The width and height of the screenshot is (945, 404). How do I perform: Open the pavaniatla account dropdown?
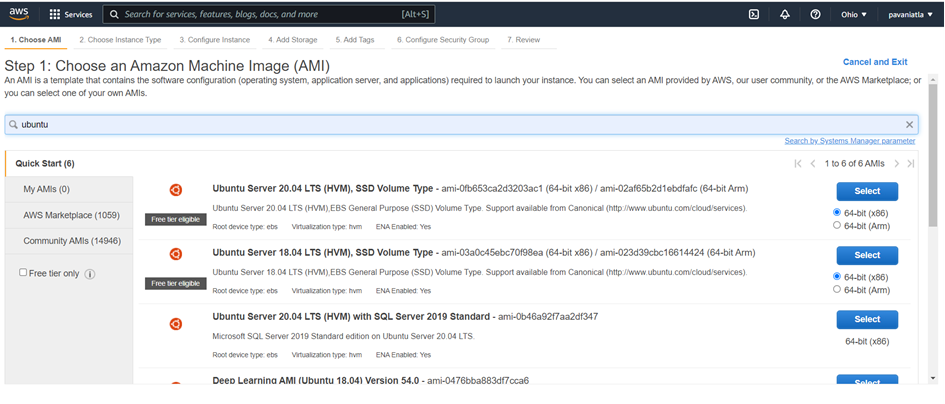(x=911, y=14)
